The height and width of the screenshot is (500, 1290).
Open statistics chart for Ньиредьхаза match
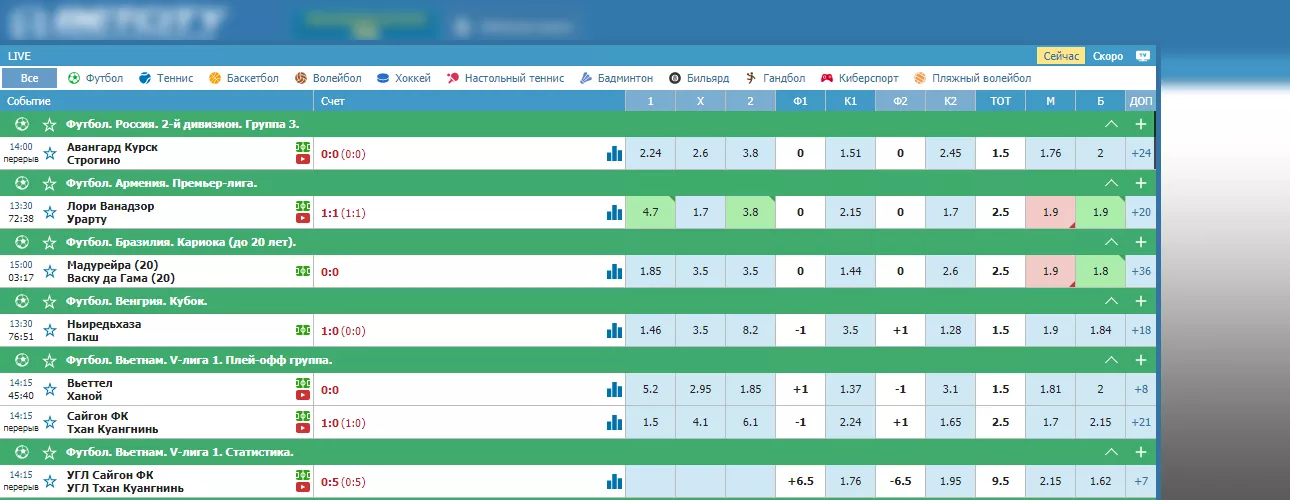[614, 331]
